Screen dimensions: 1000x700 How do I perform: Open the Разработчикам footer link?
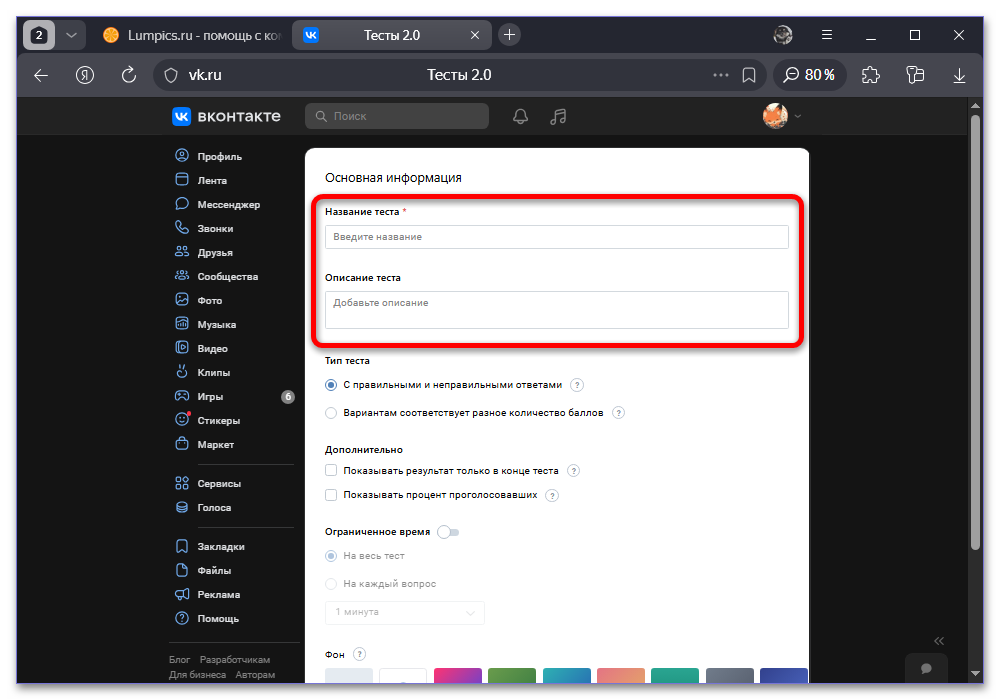click(235, 659)
